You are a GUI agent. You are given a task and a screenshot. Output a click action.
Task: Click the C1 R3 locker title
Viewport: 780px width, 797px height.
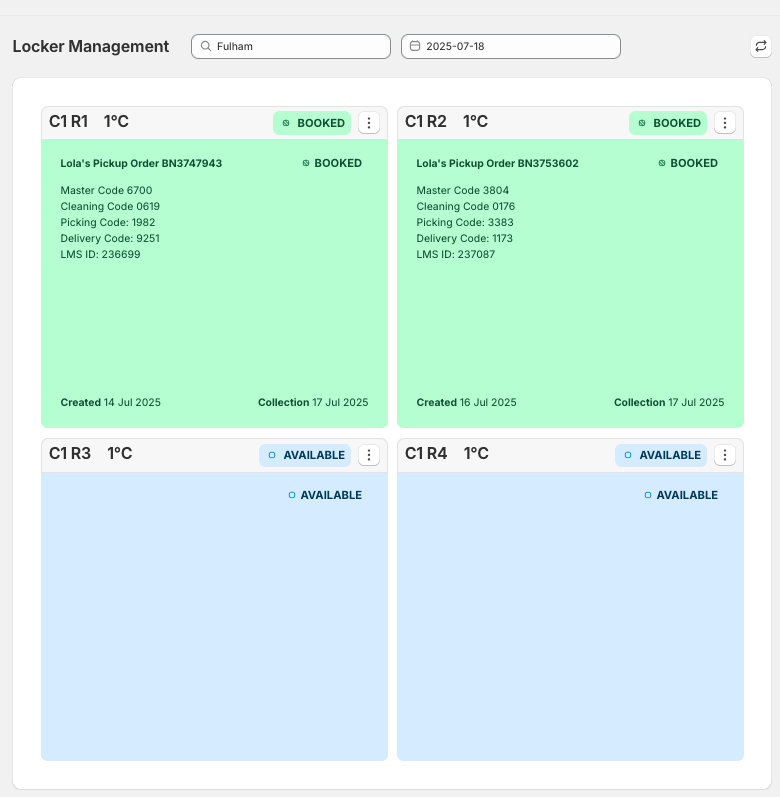(70, 453)
